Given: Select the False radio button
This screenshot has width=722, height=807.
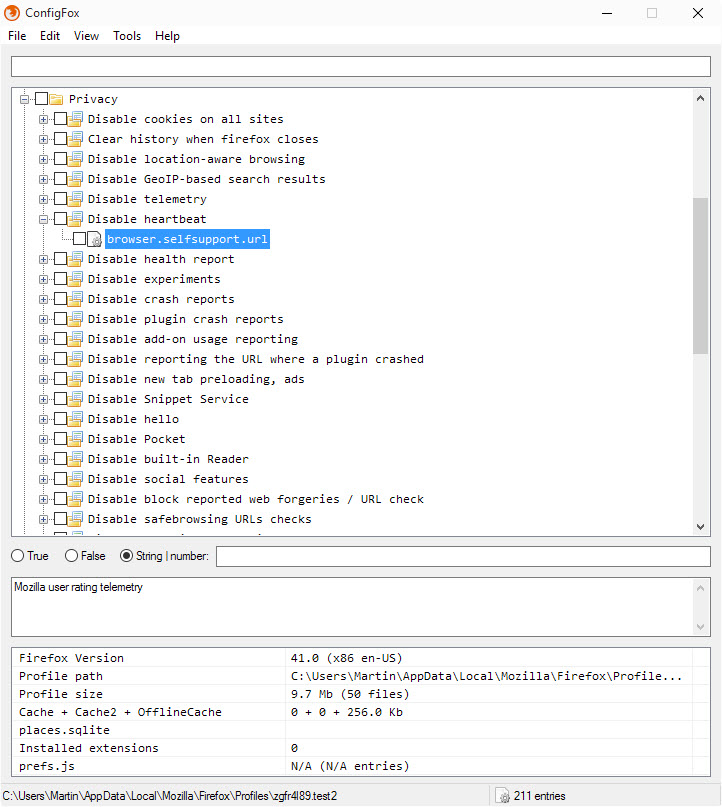Looking at the screenshot, I should point(72,556).
